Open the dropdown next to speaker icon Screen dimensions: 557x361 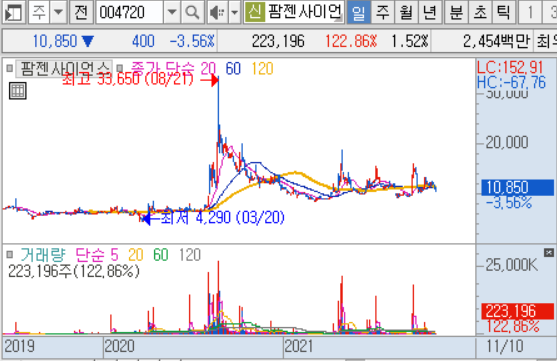tap(234, 12)
